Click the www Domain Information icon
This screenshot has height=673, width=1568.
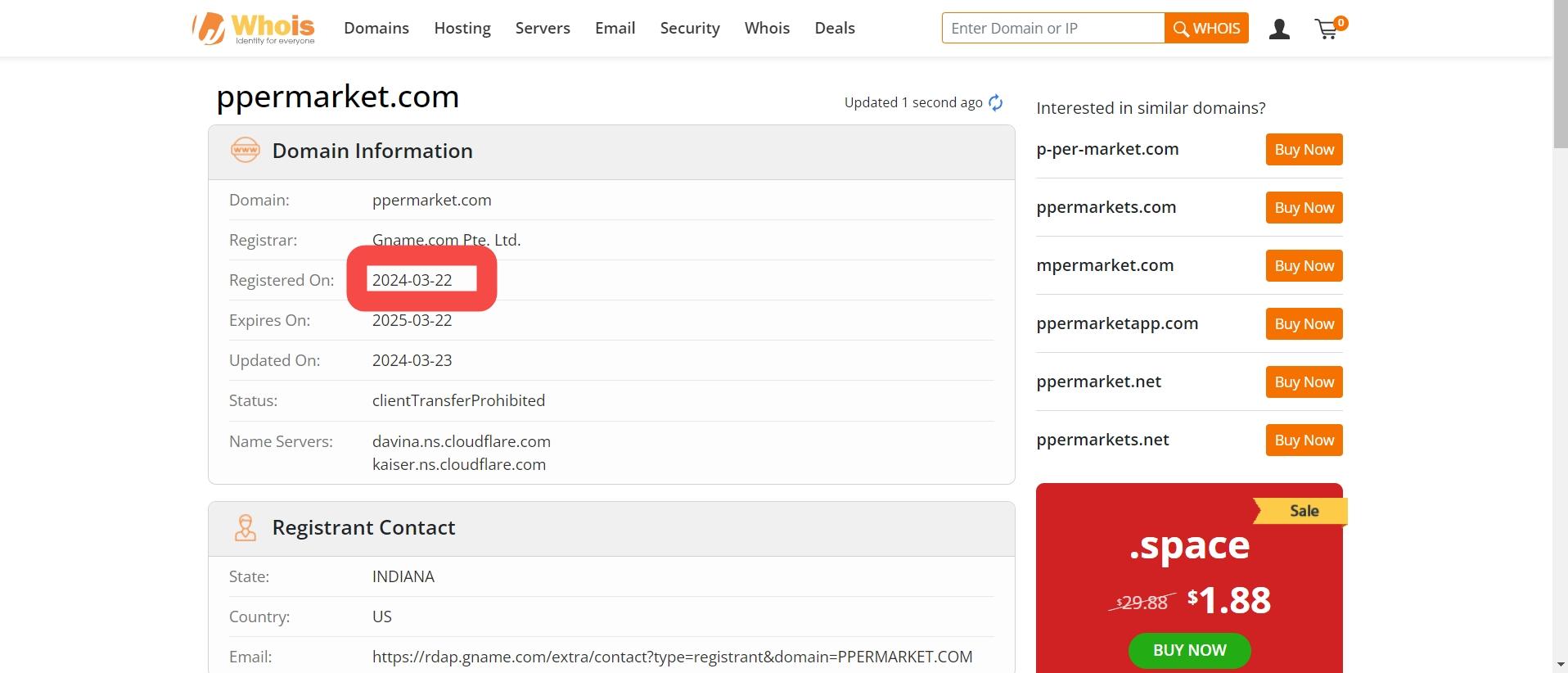click(x=246, y=151)
